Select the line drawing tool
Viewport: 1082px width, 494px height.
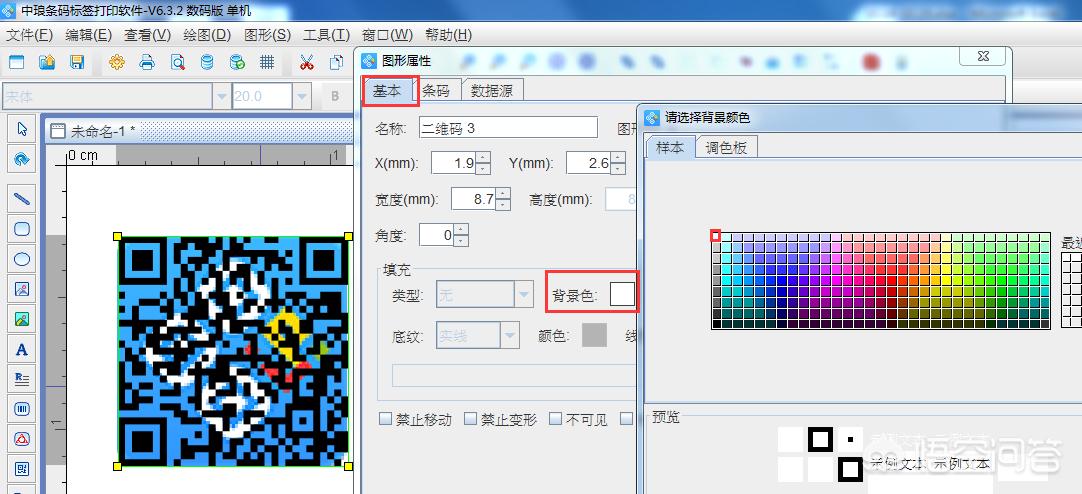(22, 199)
